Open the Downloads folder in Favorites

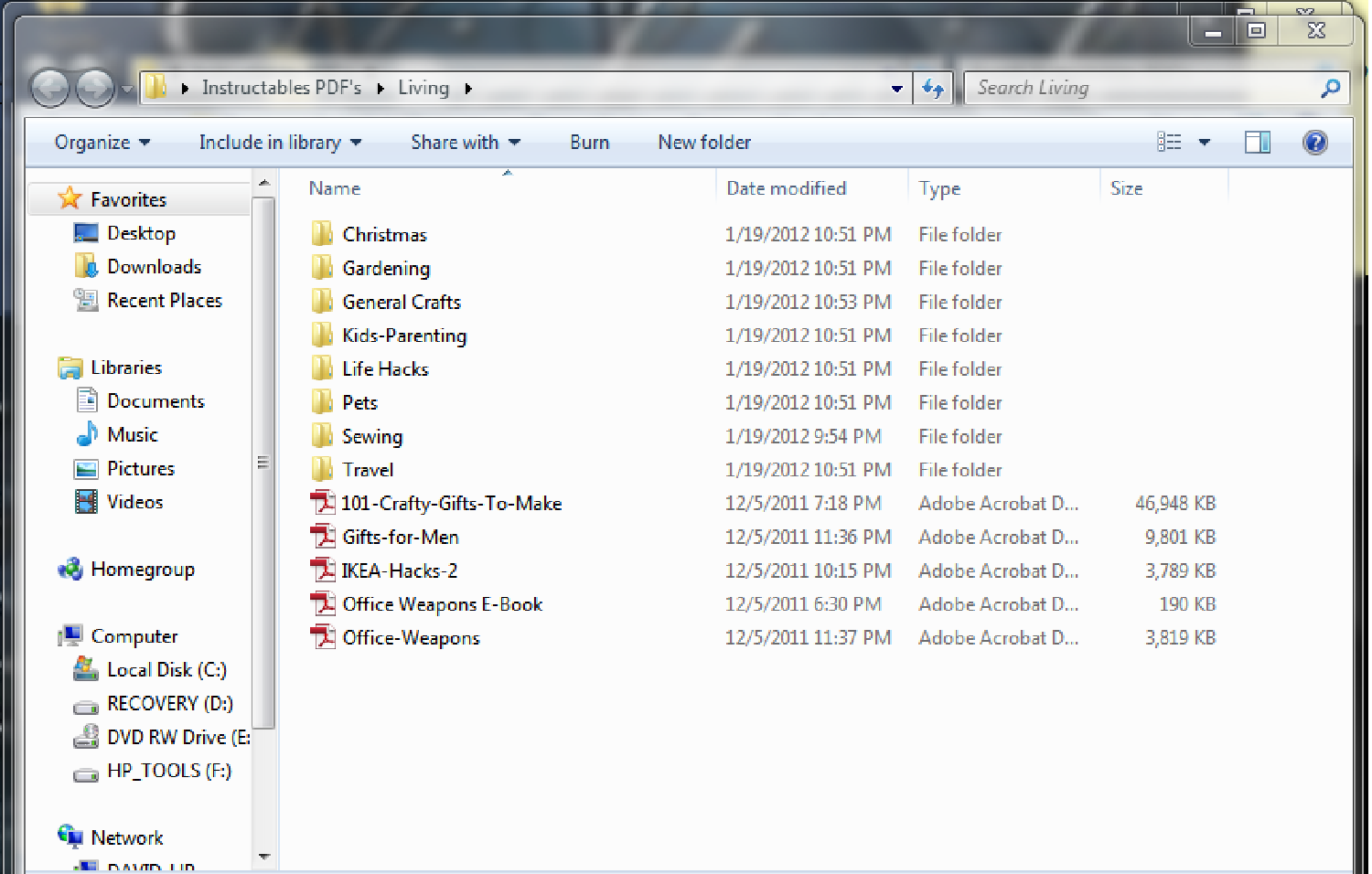coord(154,266)
